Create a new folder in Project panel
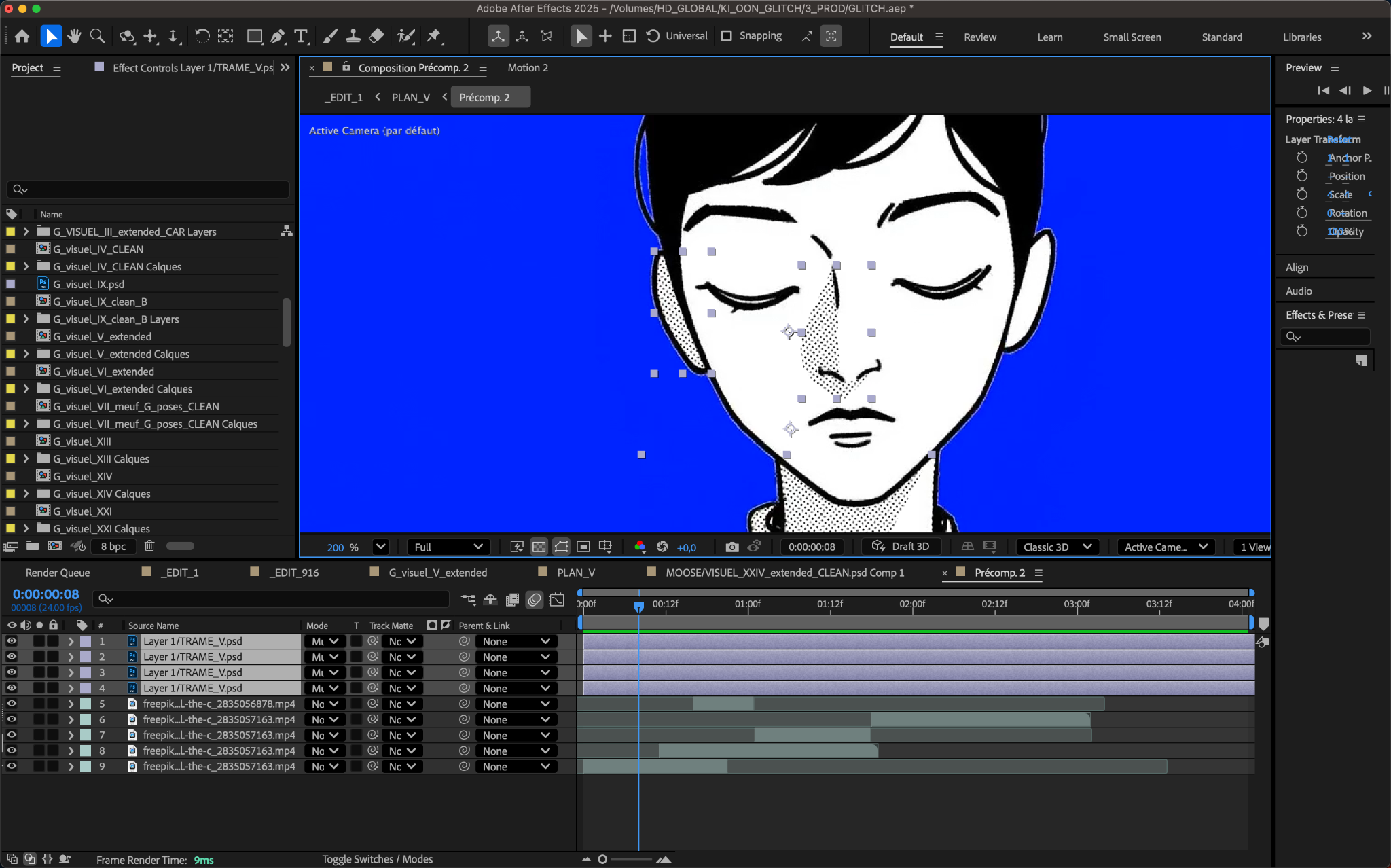1391x868 pixels. pos(32,546)
